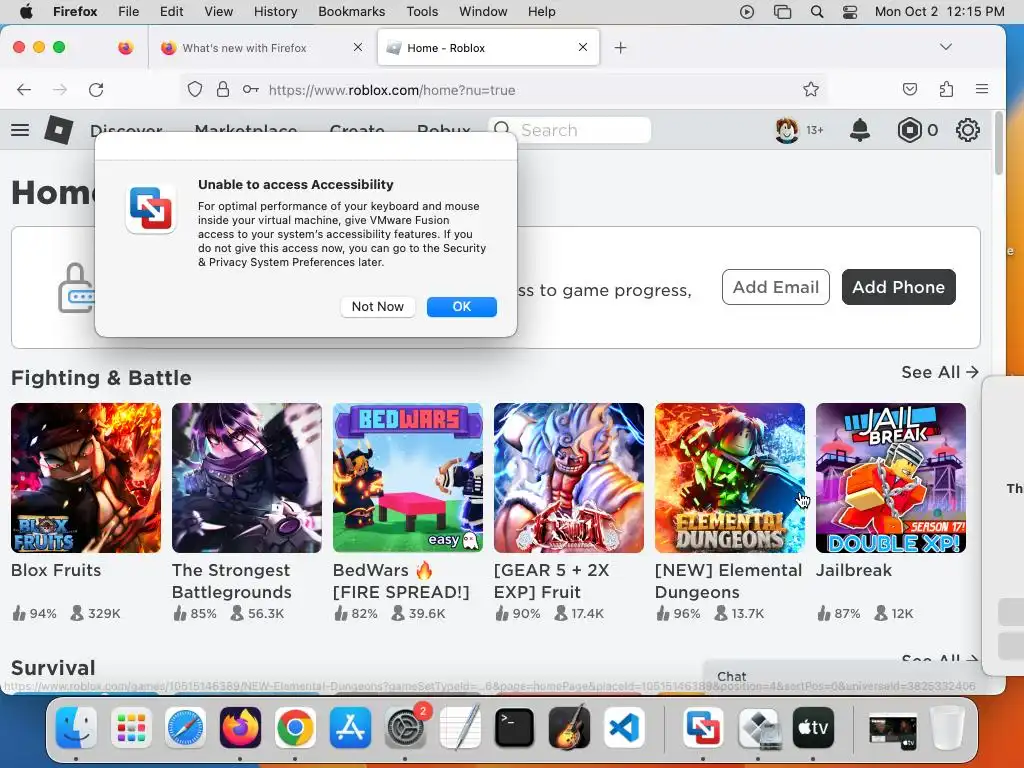Image resolution: width=1024 pixels, height=768 pixels.
Task: Open the Window menu
Action: tap(483, 12)
